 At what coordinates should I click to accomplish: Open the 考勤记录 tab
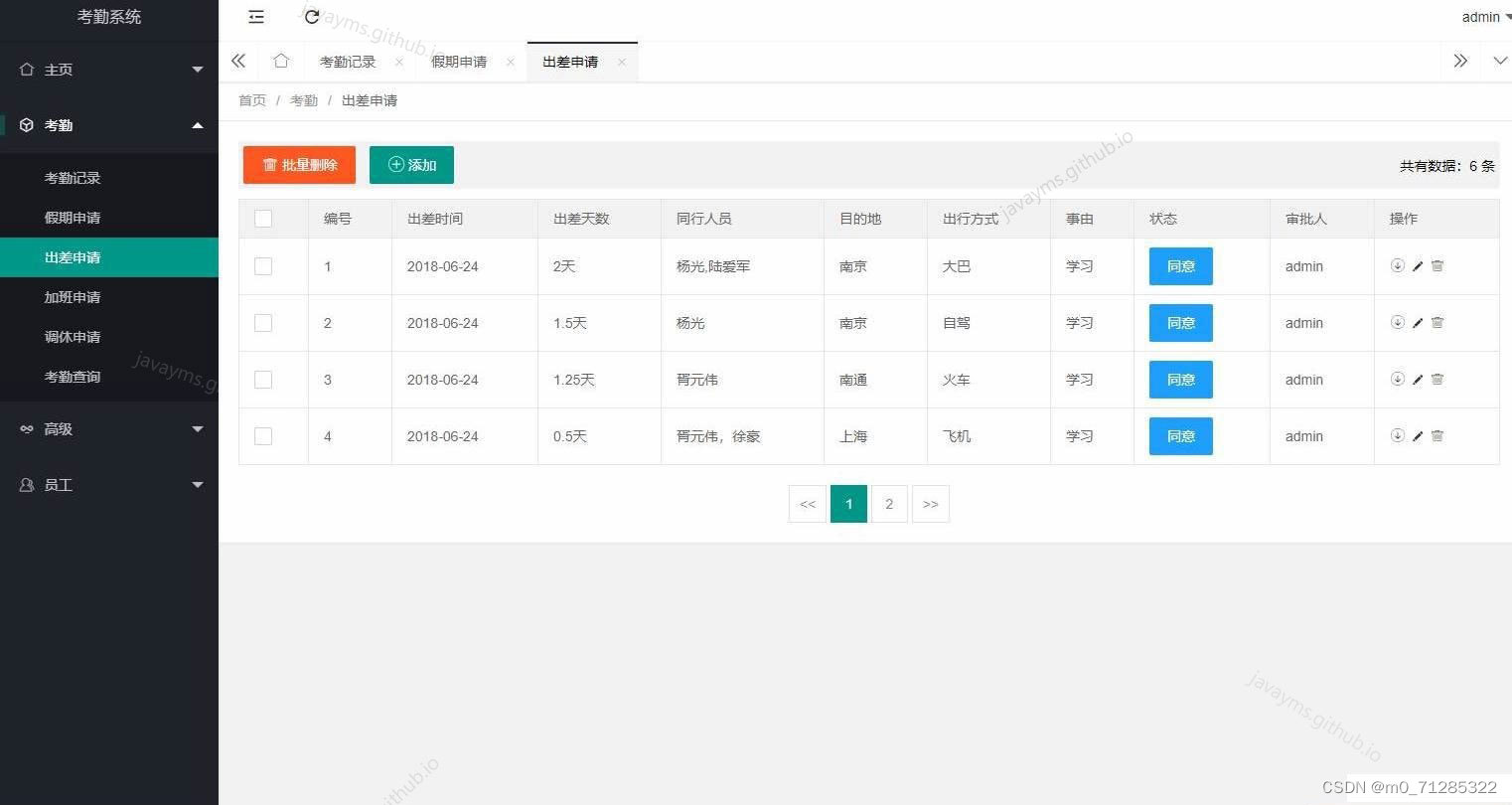(348, 61)
